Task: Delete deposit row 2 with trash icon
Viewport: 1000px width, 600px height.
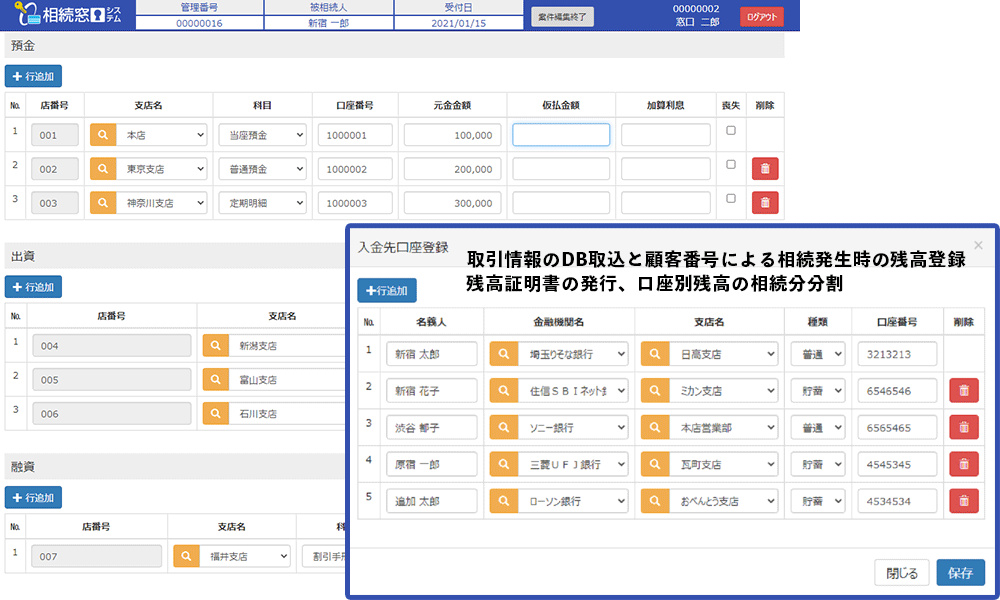Action: pyautogui.click(x=765, y=169)
